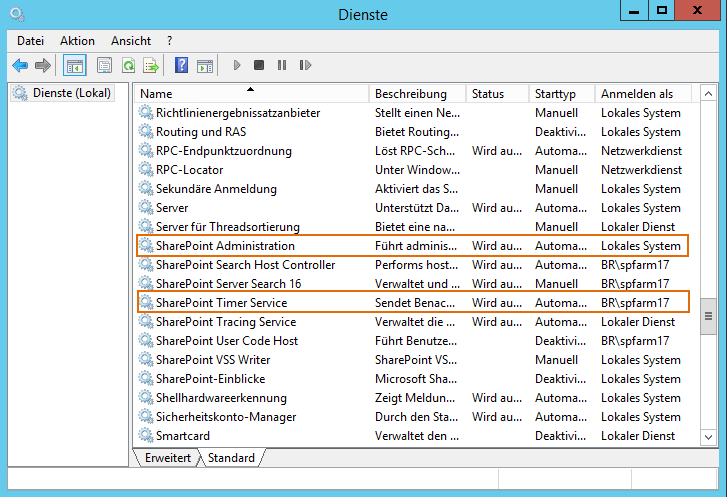Viewport: 727px width, 497px height.
Task: Export list using the toolbar icon
Action: (x=151, y=65)
